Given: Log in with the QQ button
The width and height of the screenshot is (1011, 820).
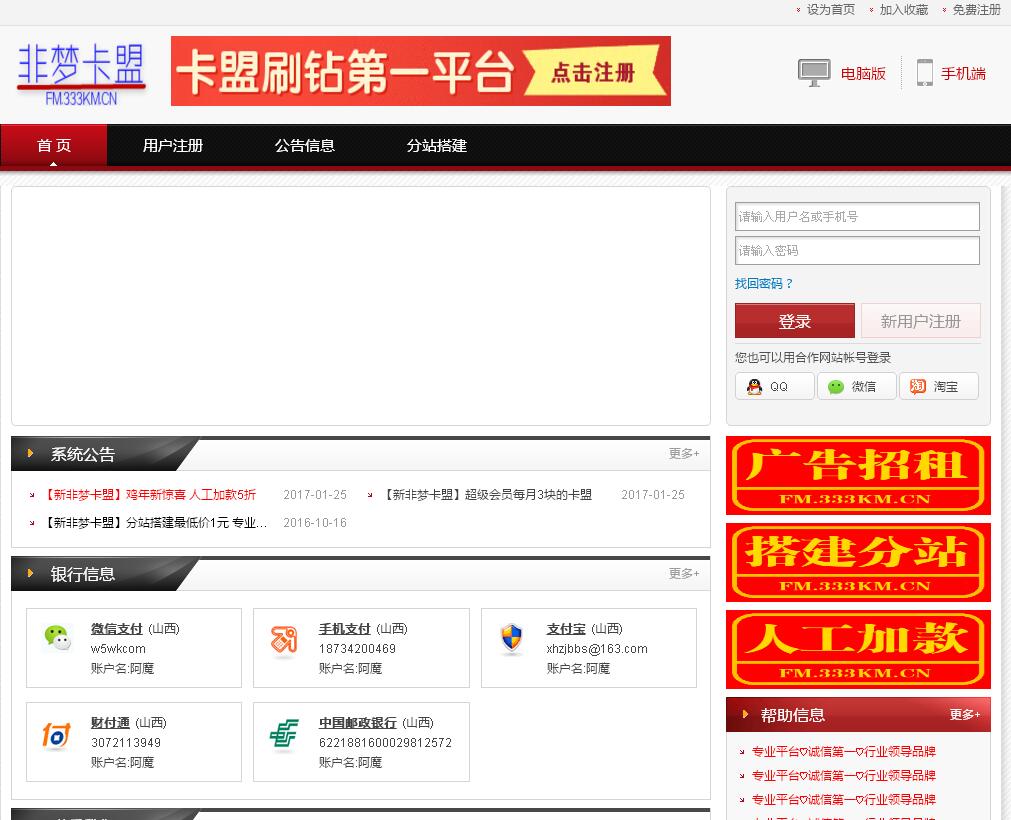Looking at the screenshot, I should click(774, 386).
